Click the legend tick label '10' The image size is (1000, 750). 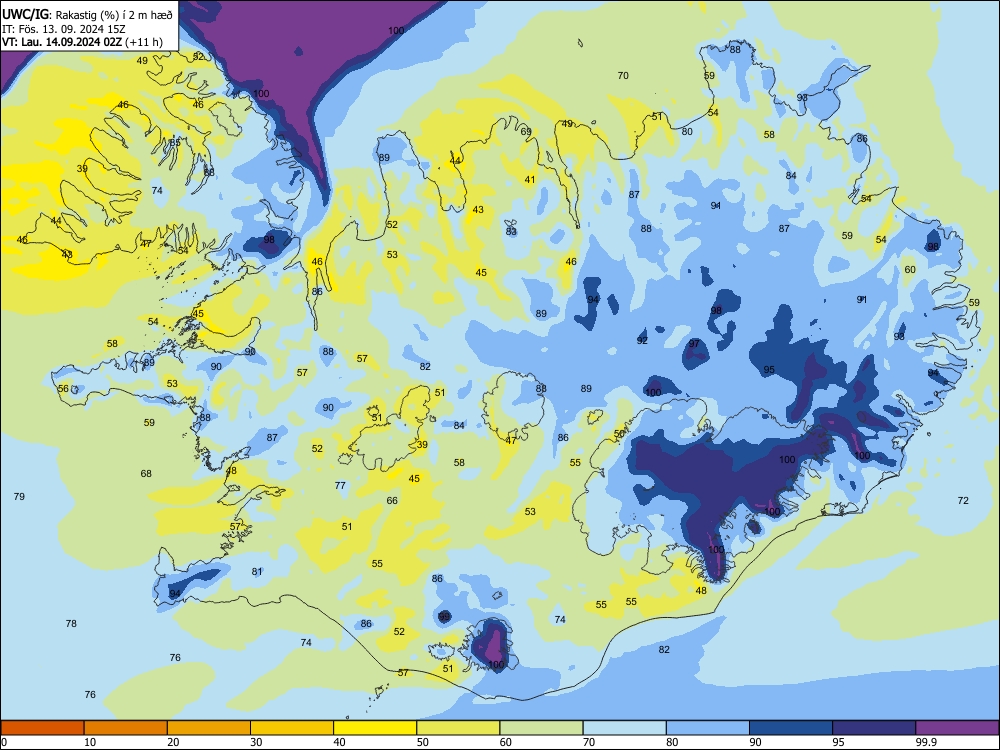90,742
